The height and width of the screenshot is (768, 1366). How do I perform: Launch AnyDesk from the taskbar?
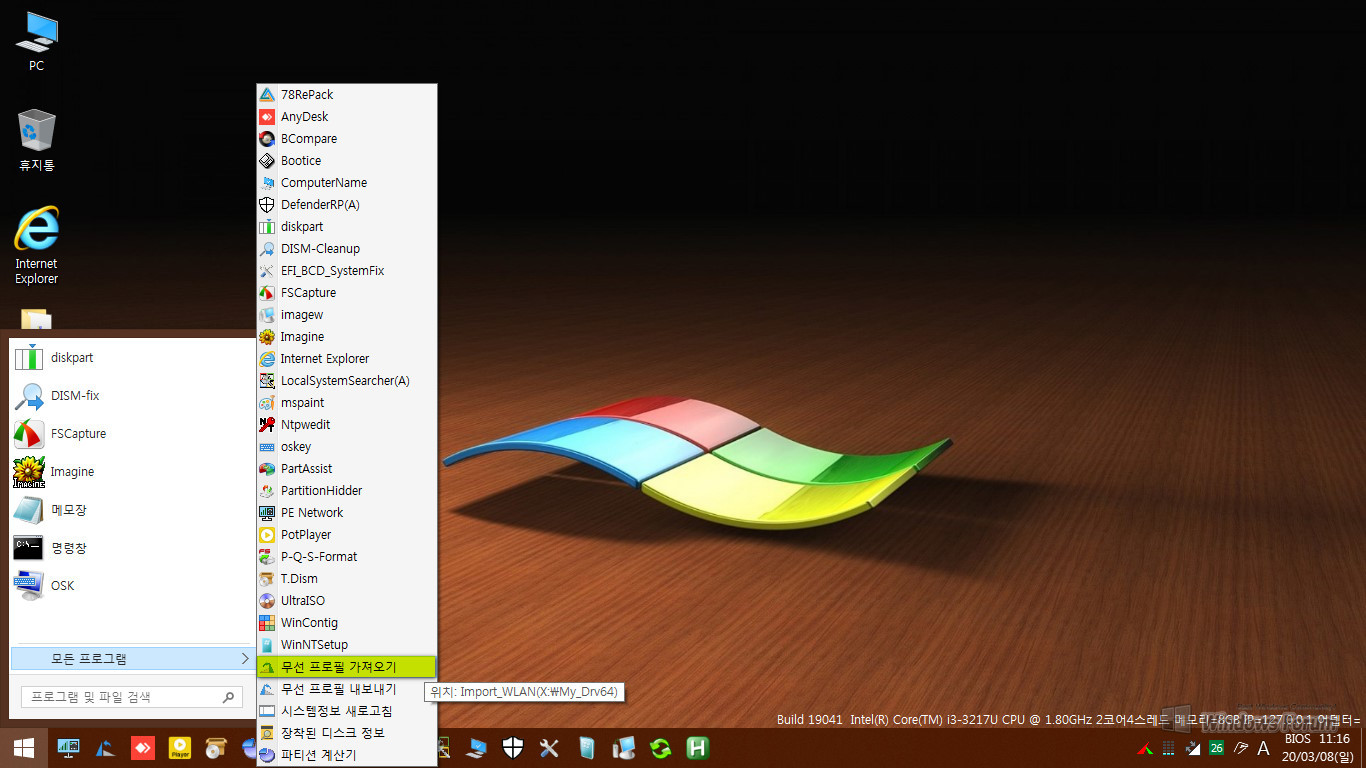coord(143,748)
